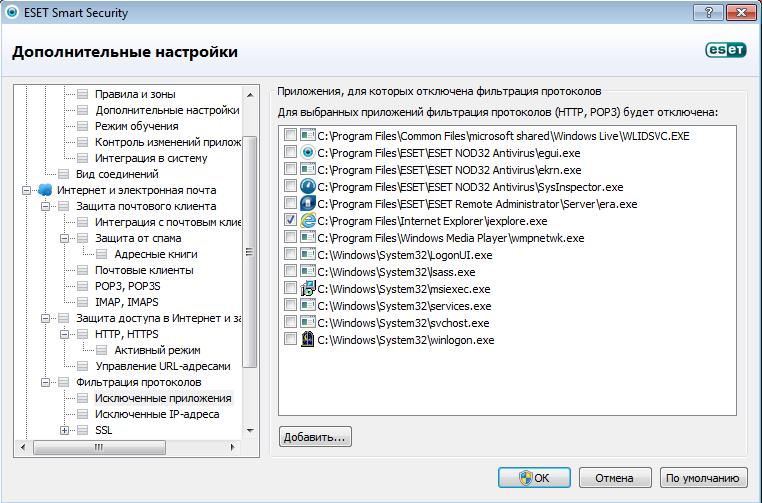Open Правила и зоны tree item

click(135, 94)
